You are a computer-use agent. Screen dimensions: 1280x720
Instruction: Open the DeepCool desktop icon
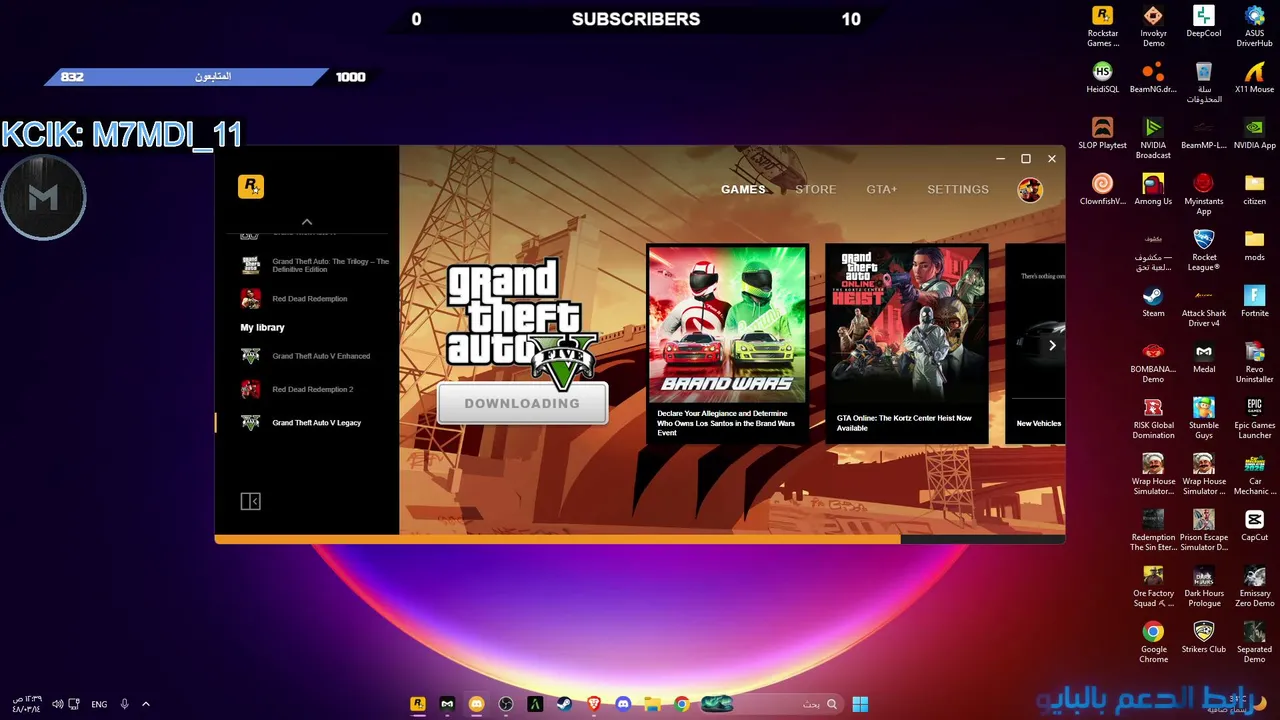point(1204,21)
